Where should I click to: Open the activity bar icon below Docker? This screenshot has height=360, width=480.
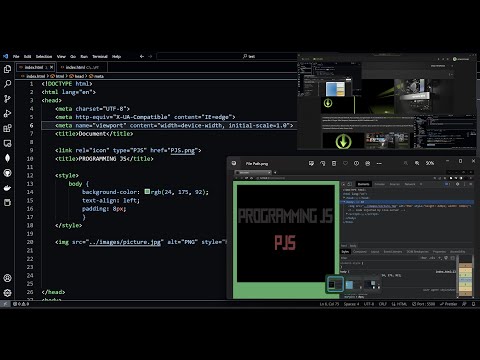pyautogui.click(x=7, y=203)
